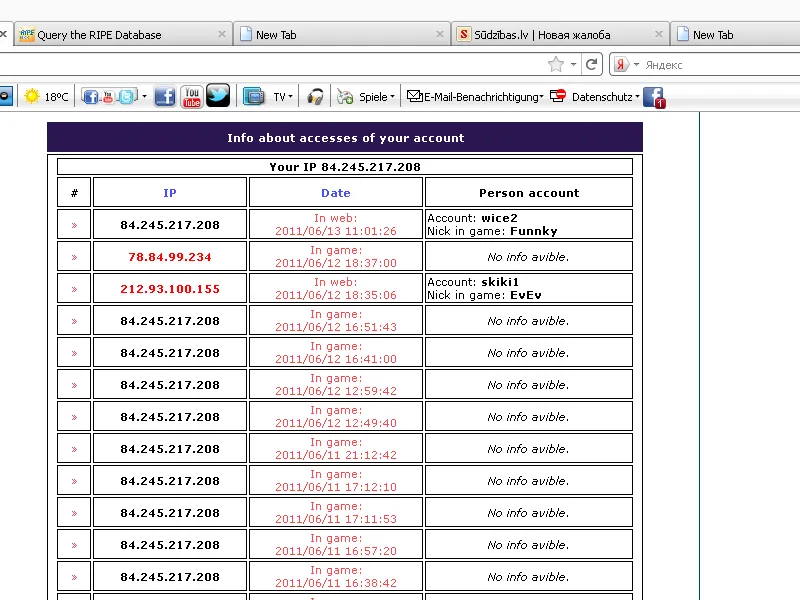
Task: Open the bookmark star dropdown arrow
Action: pos(573,65)
